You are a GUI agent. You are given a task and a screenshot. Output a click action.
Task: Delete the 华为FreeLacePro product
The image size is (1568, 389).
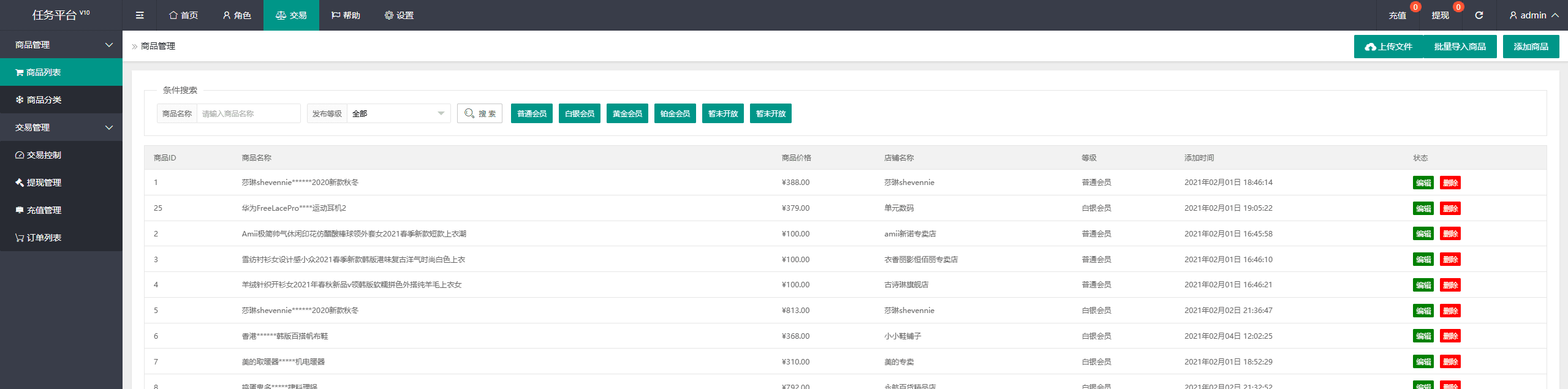pyautogui.click(x=1450, y=208)
